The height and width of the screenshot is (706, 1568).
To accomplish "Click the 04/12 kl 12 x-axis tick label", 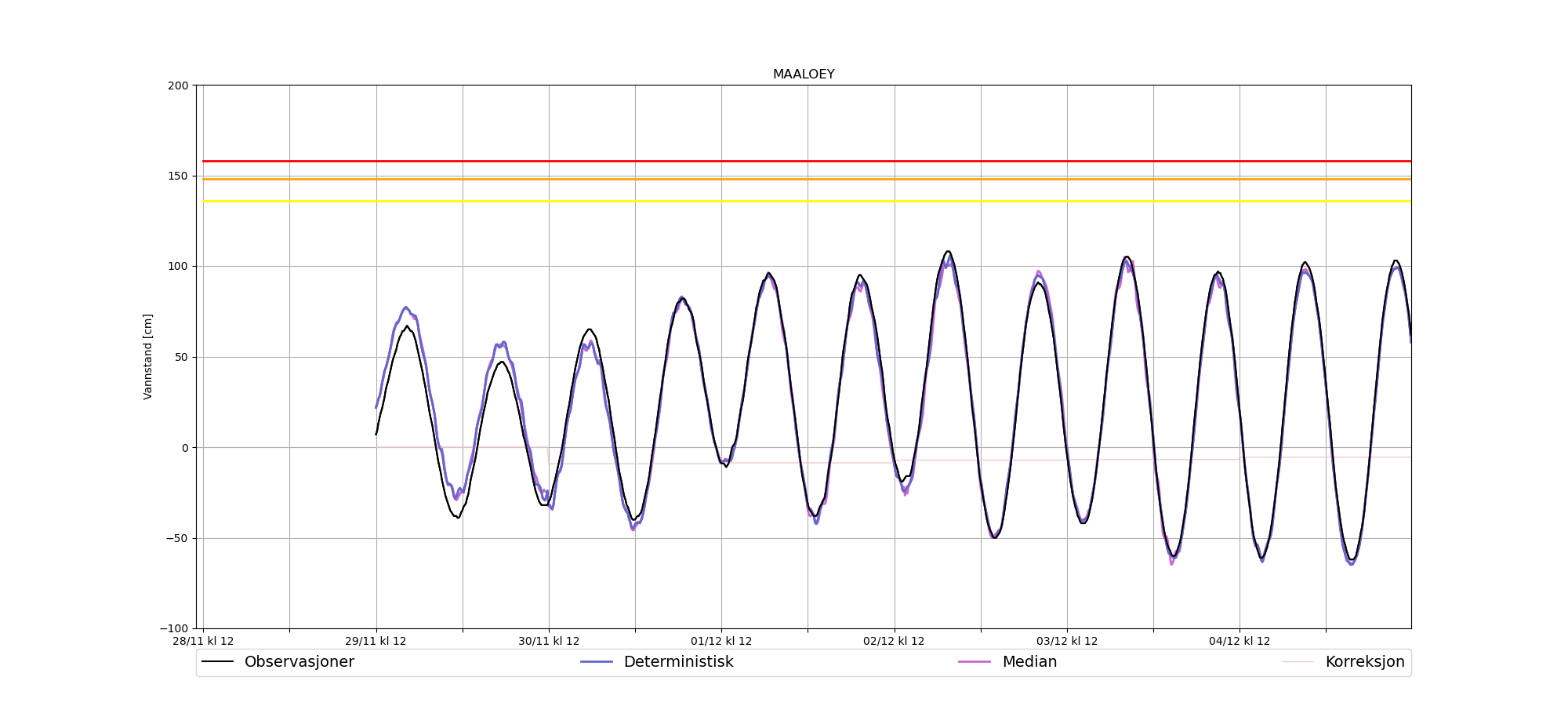I will [1240, 641].
